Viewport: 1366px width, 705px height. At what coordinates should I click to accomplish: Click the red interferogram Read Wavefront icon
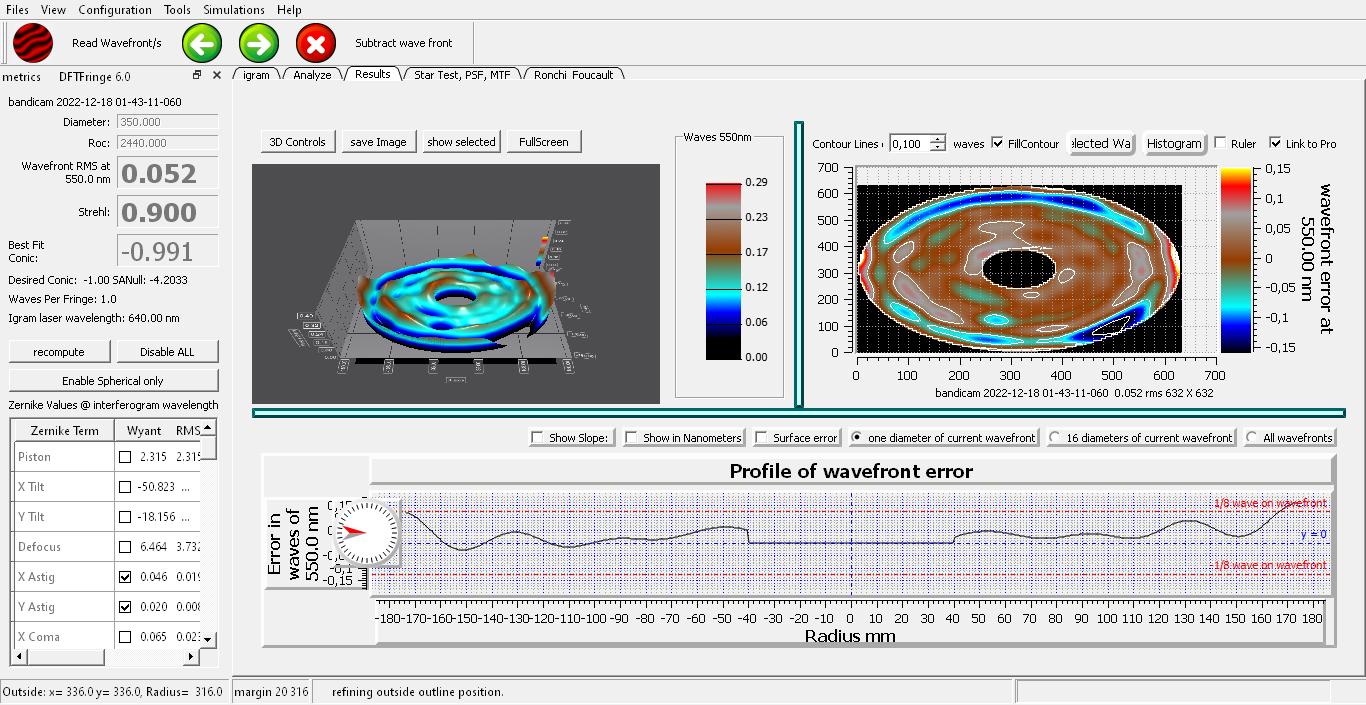tap(33, 43)
